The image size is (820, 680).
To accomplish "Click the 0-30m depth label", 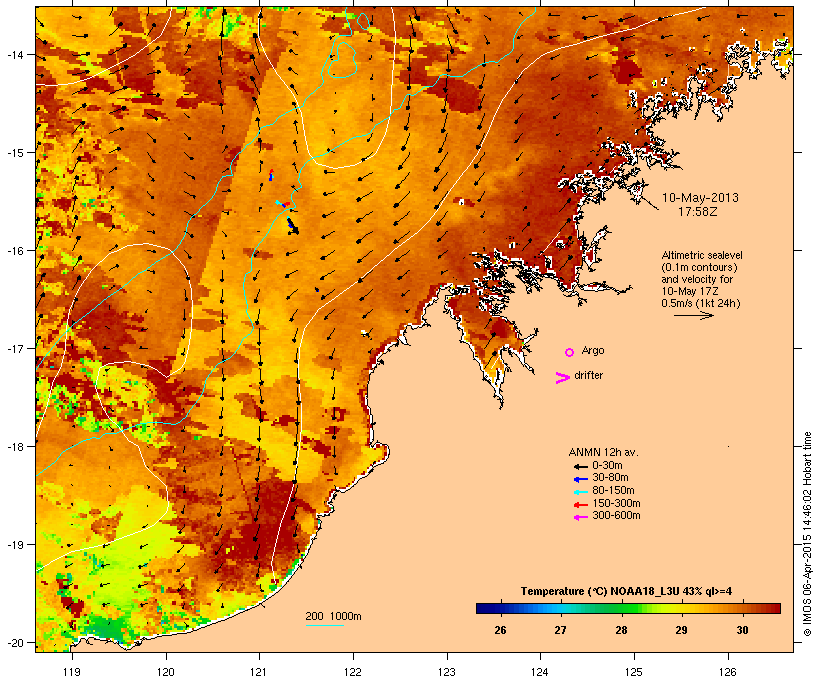I will (x=607, y=466).
